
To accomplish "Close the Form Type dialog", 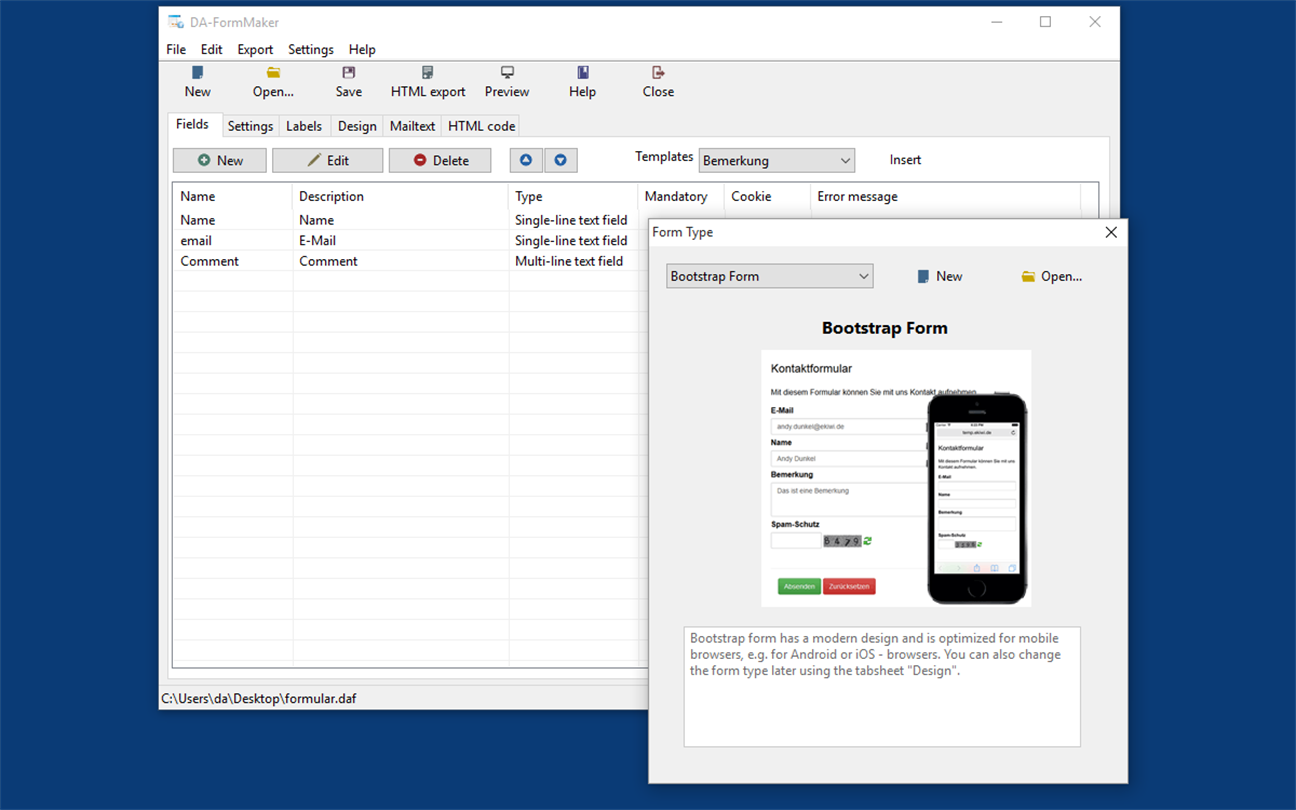I will (x=1110, y=232).
